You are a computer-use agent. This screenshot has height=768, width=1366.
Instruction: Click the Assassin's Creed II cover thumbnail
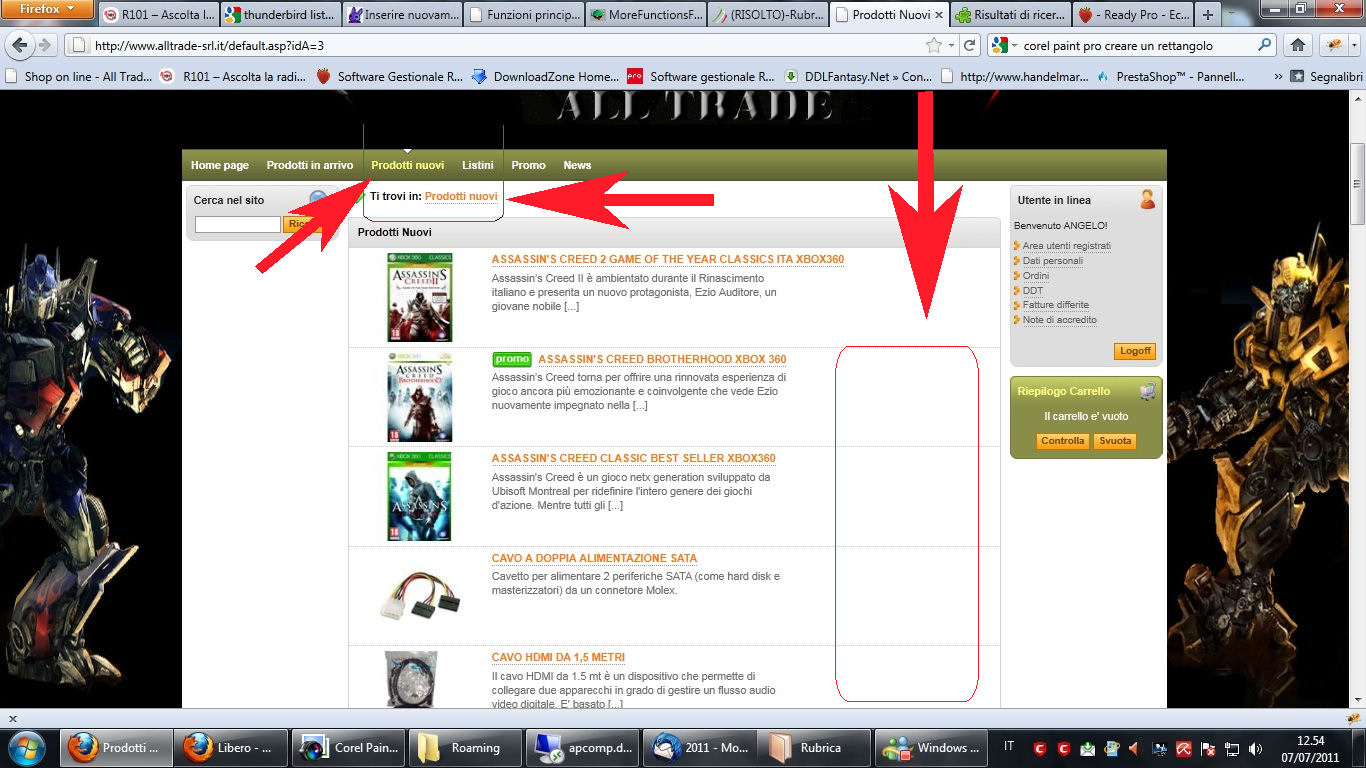pyautogui.click(x=420, y=297)
